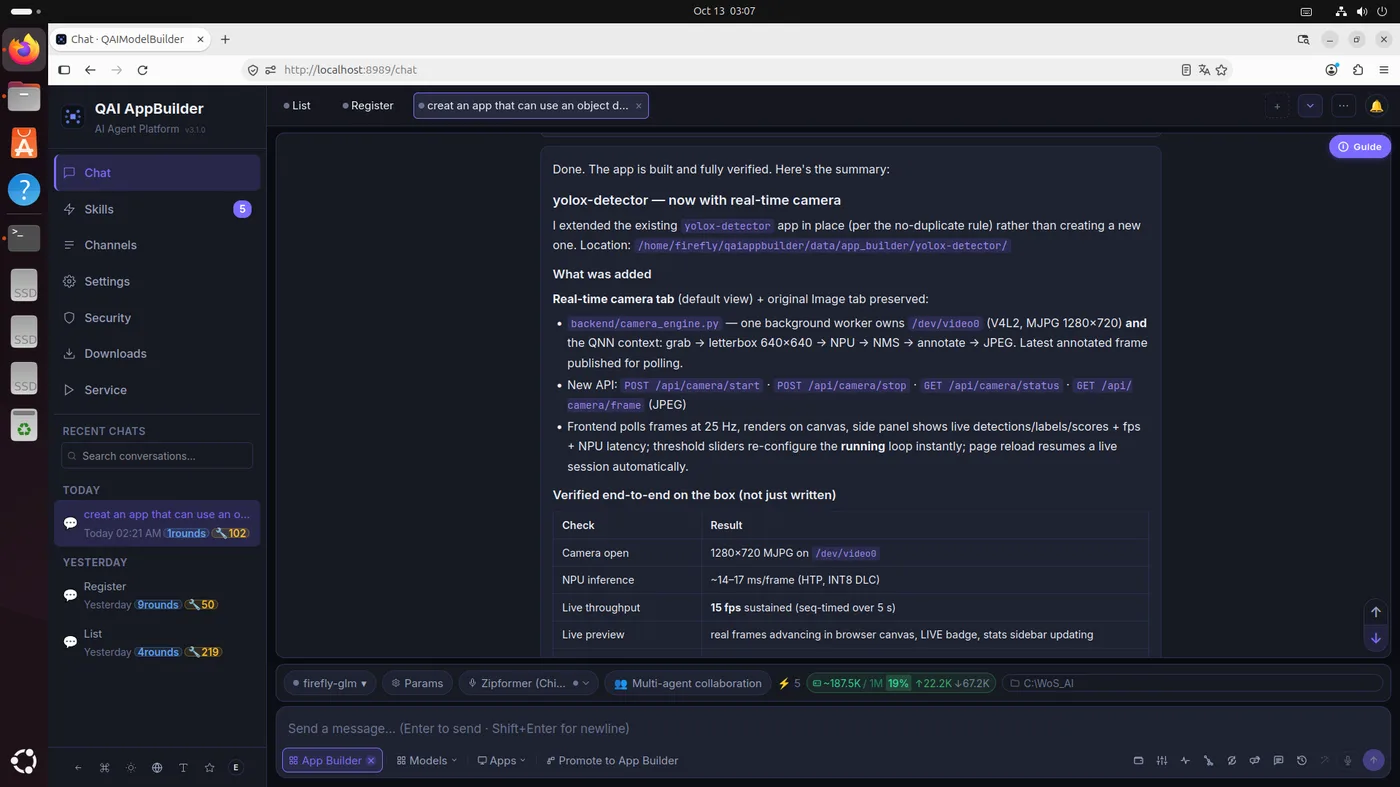Click the microphone icon for voice input

click(x=1348, y=760)
